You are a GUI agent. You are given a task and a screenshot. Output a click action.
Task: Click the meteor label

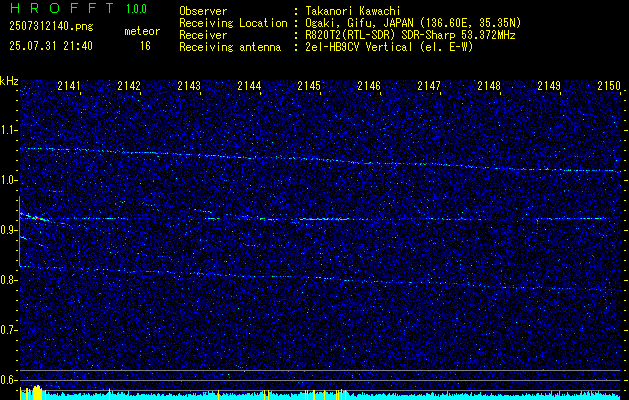pyautogui.click(x=142, y=31)
